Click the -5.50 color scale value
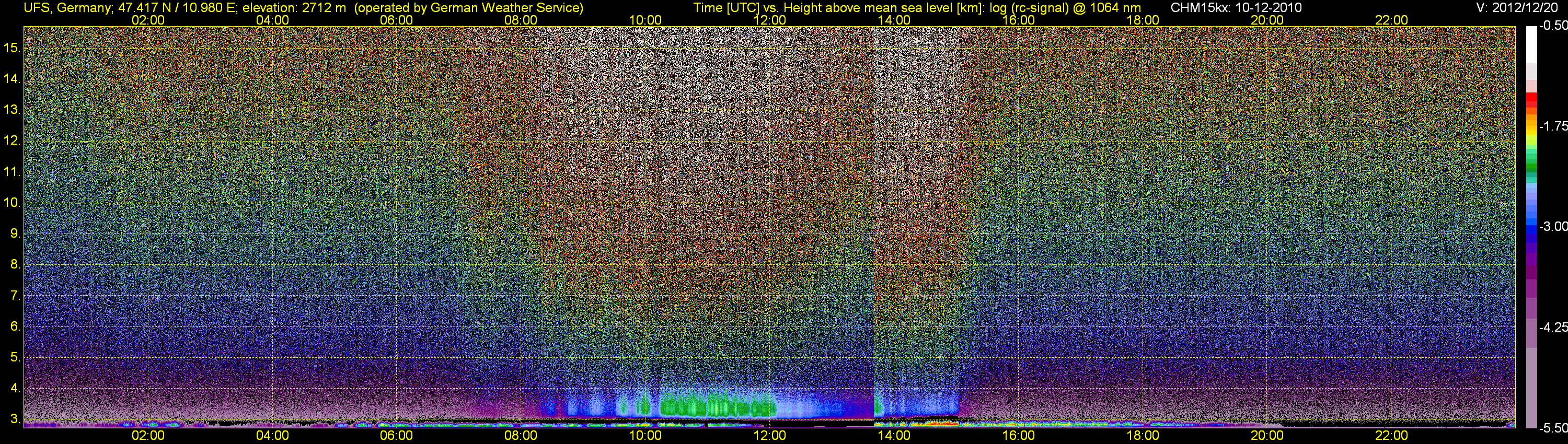 tap(1553, 428)
